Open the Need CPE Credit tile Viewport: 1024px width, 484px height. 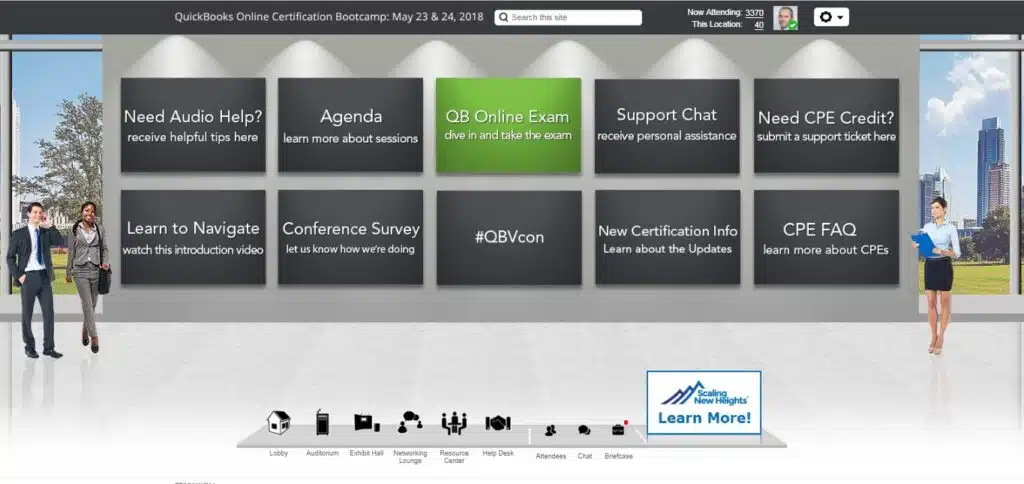coord(826,126)
